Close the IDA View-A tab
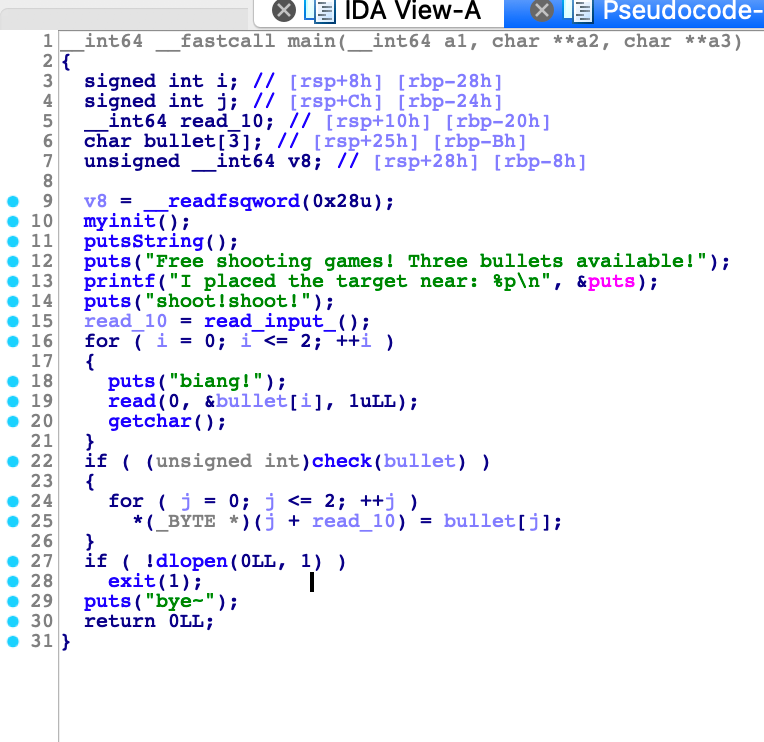The image size is (764, 742). tap(284, 11)
